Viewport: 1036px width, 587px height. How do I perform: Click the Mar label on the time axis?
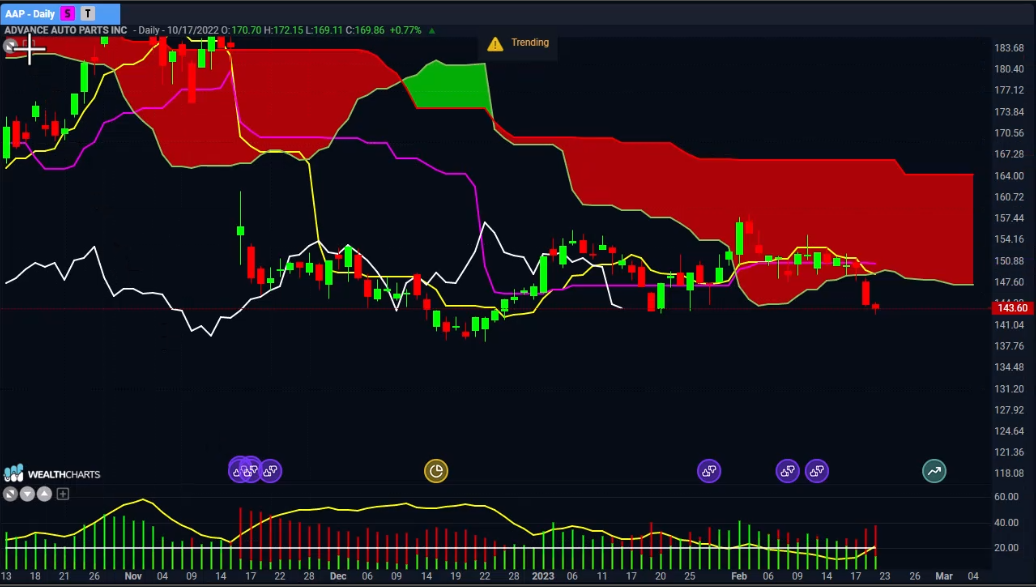pos(944,576)
